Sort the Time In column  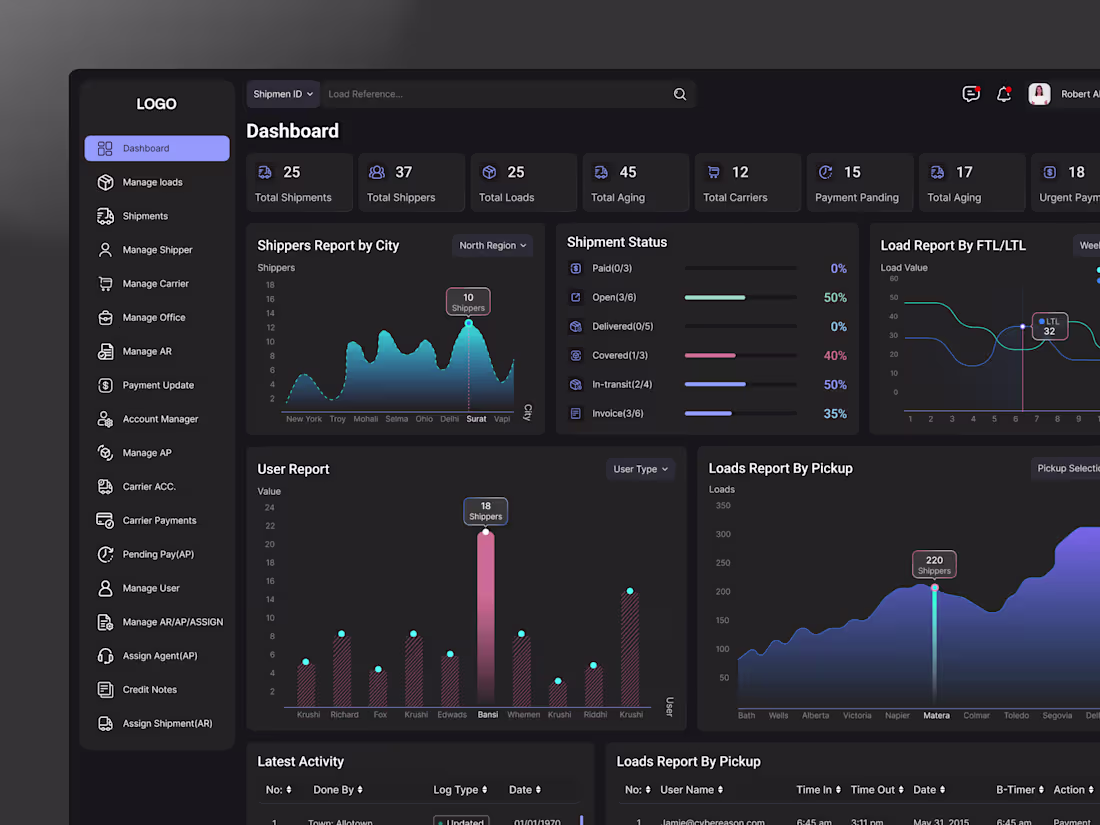(818, 789)
